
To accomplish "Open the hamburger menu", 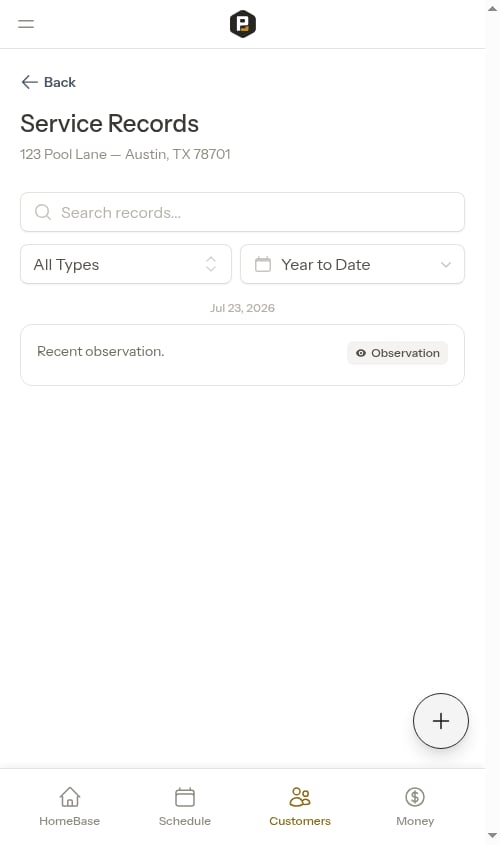I will [x=26, y=24].
